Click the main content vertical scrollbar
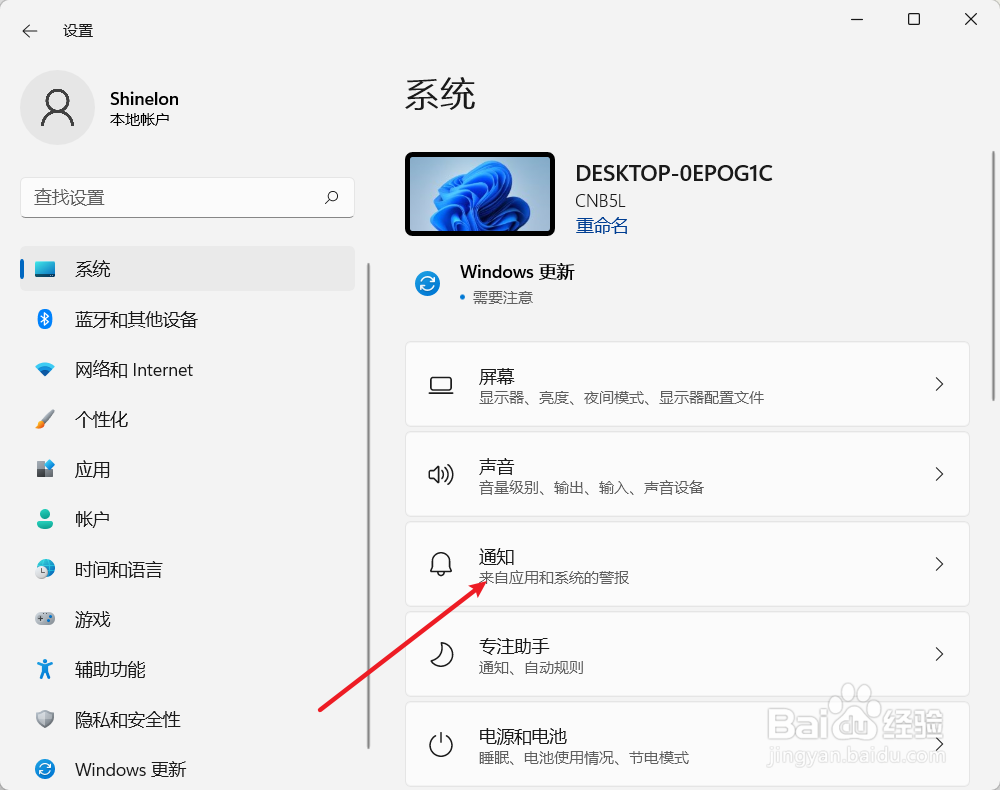 994,275
